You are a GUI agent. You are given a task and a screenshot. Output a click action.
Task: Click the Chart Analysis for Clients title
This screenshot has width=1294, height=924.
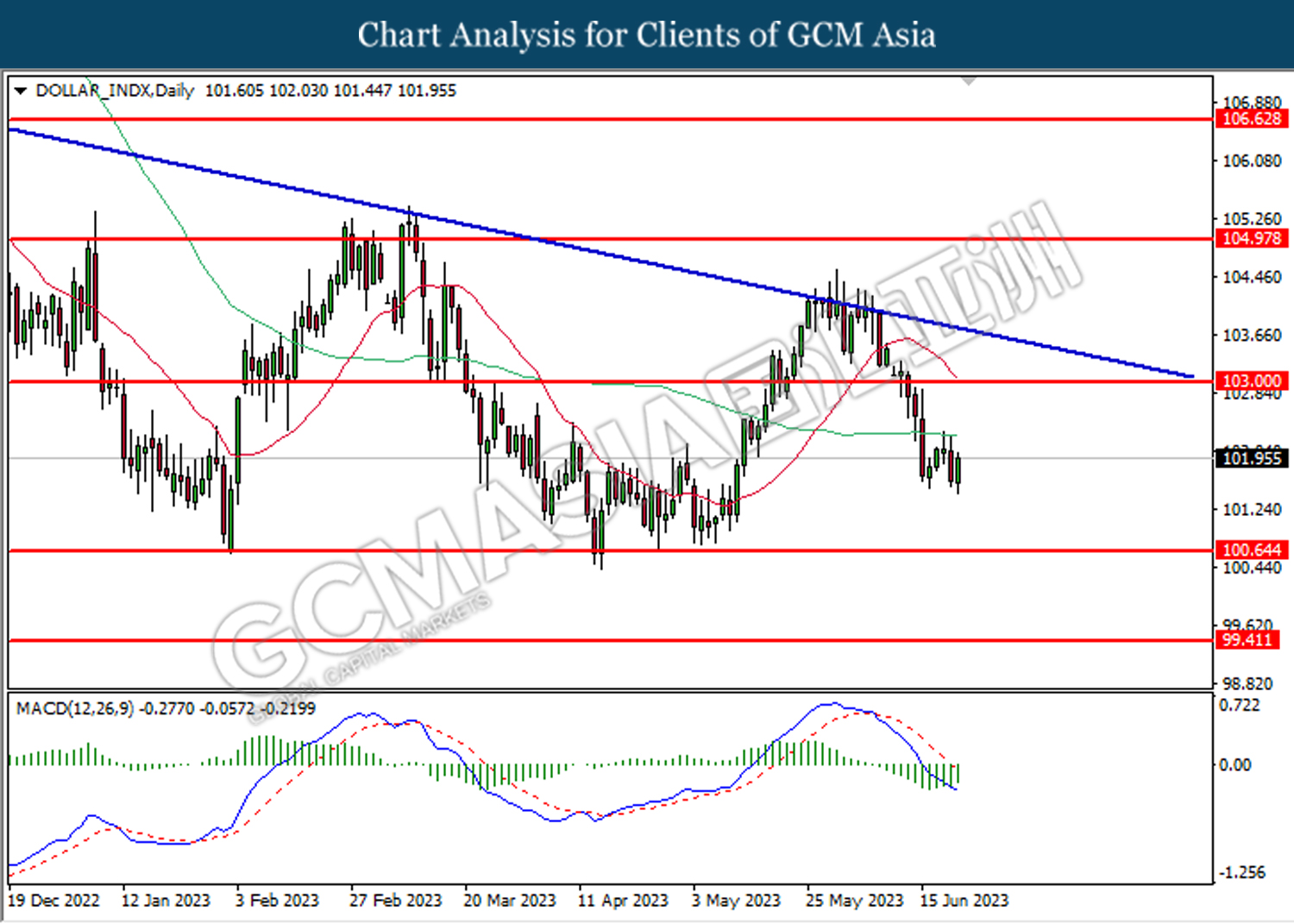coord(646,35)
